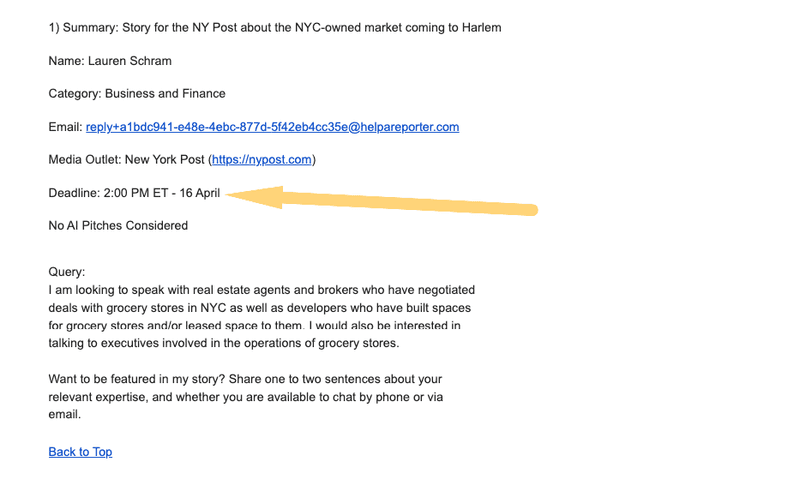The width and height of the screenshot is (800, 479).
Task: Click the line beginning "talking to executives"
Action: [223, 344]
